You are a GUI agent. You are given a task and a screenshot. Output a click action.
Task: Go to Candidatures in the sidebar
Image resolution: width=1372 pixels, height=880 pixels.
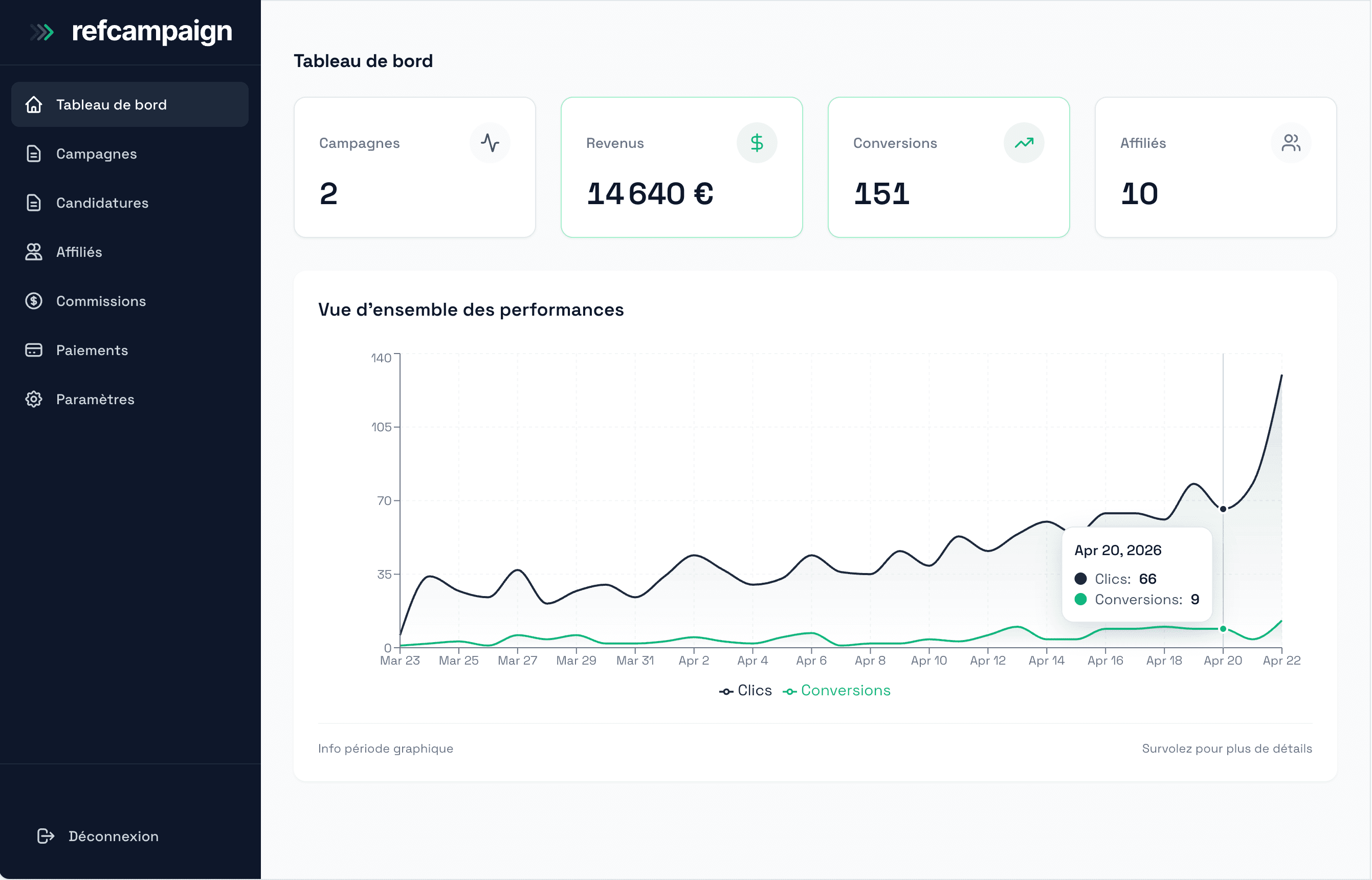[x=102, y=203]
